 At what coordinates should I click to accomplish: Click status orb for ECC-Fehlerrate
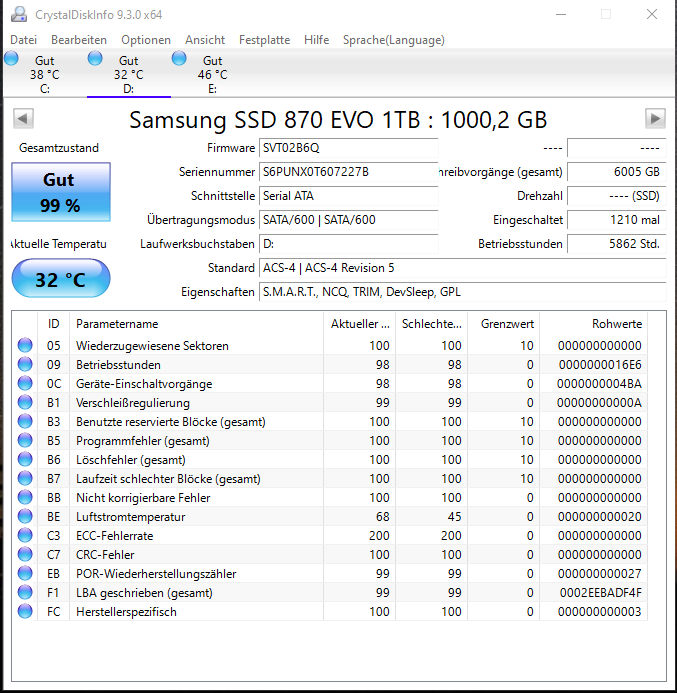[x=25, y=535]
